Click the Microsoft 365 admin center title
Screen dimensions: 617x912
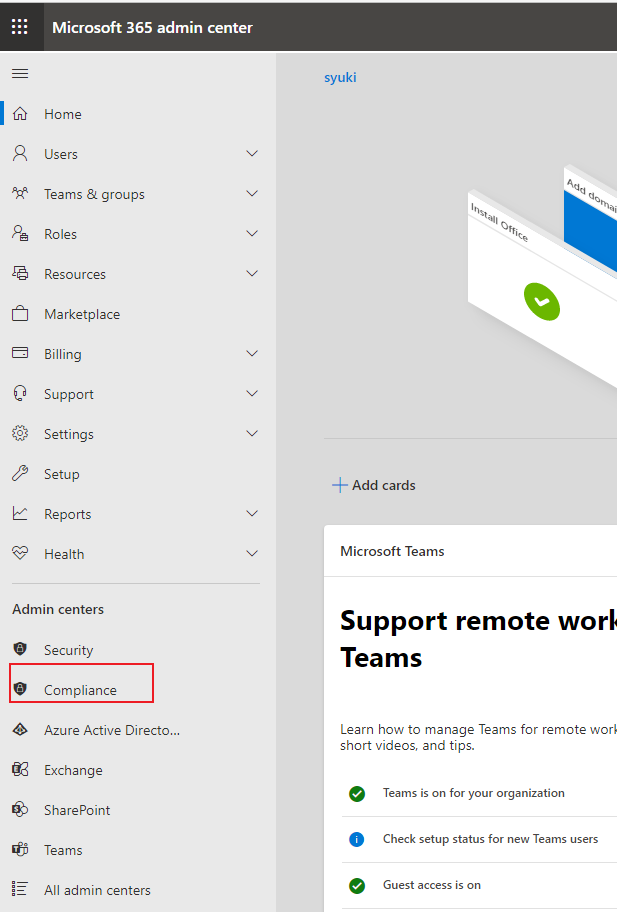click(152, 27)
